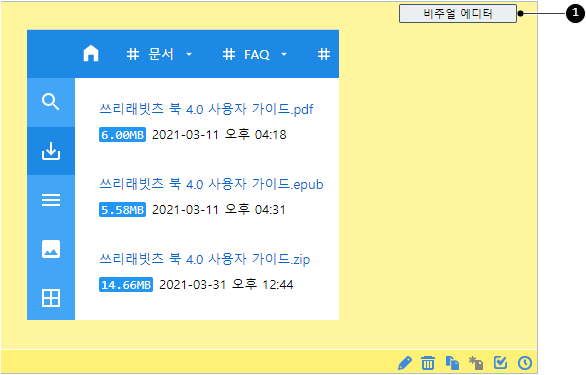Open history with the clock icon
Viewport: 586px width, 375px height.
(525, 363)
